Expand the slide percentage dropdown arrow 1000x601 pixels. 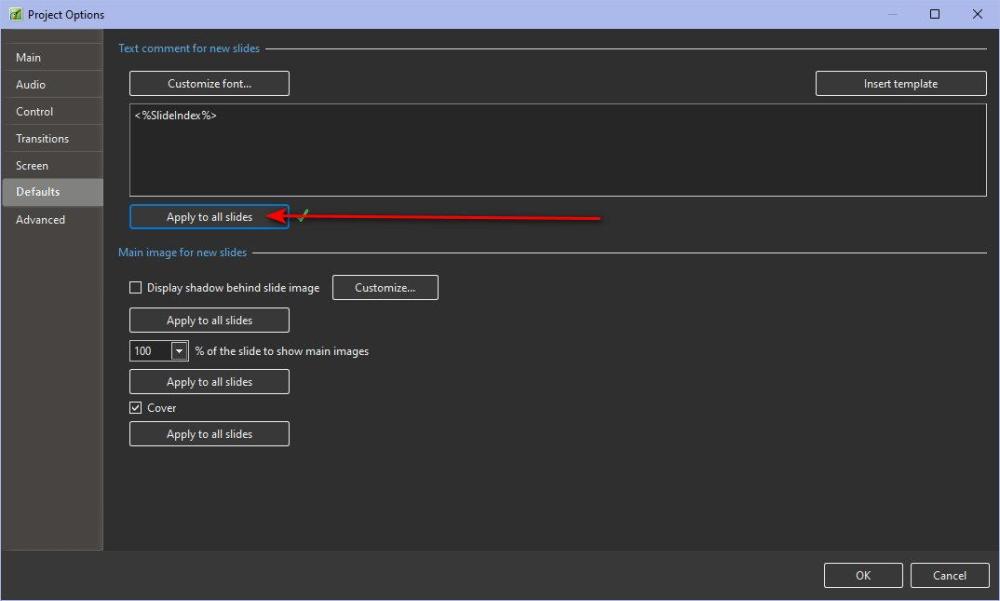[179, 351]
